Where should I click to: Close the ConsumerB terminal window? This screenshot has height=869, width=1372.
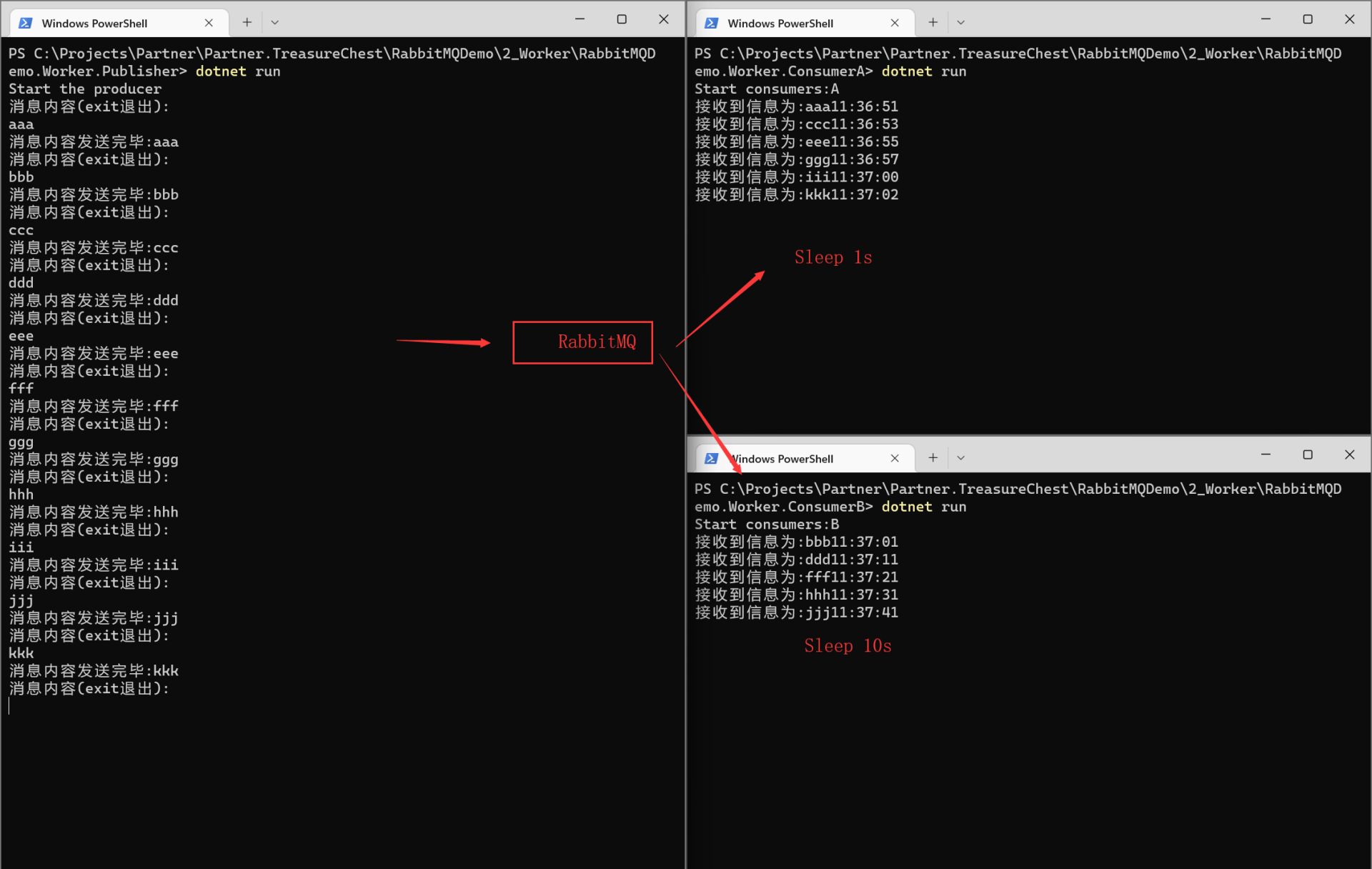pyautogui.click(x=1350, y=455)
